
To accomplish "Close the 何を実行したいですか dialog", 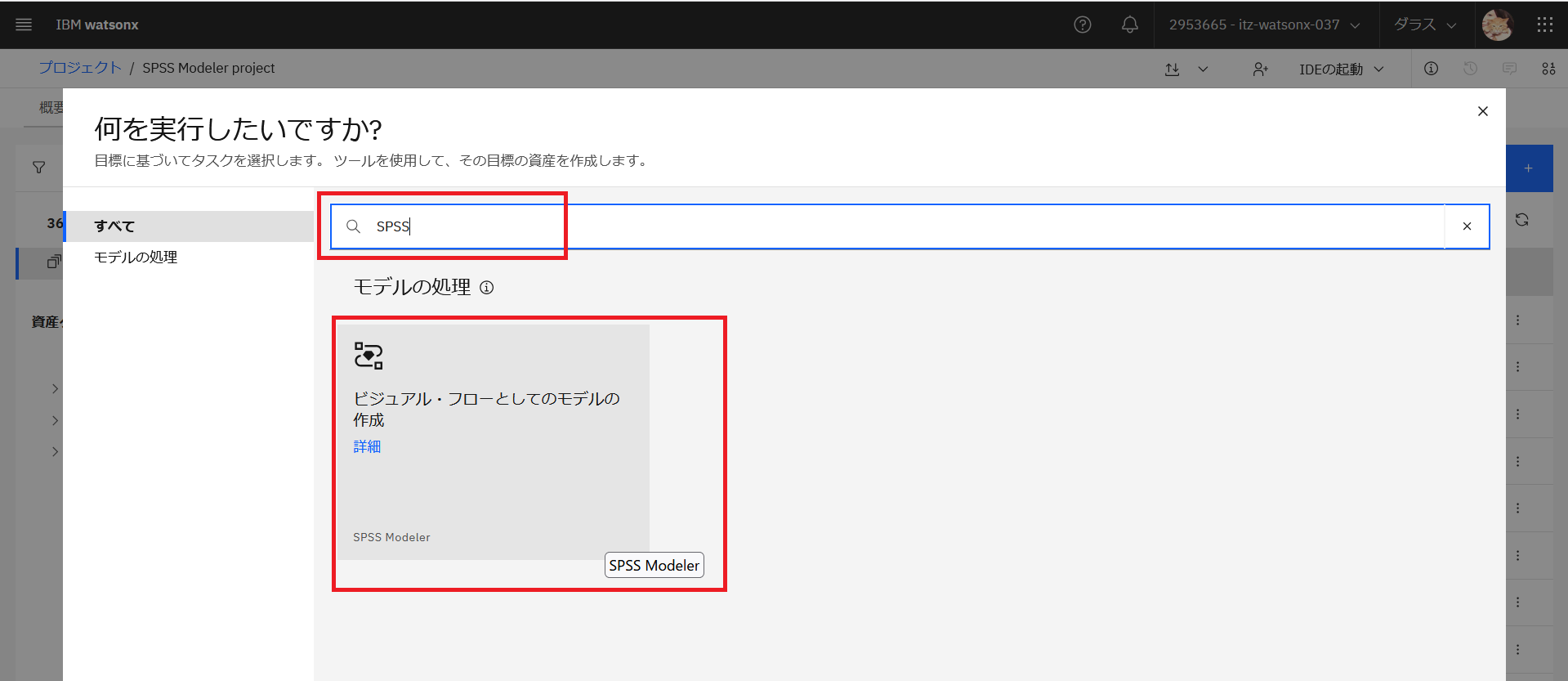I will (1483, 111).
